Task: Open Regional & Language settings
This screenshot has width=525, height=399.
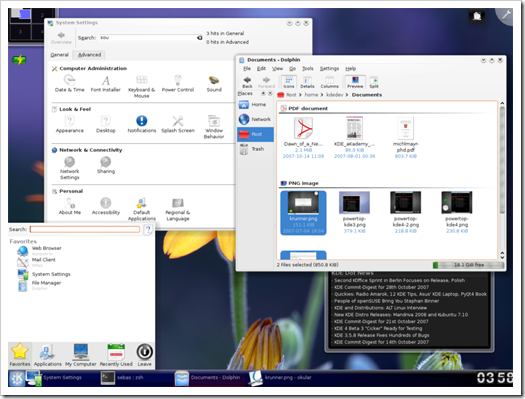Action: (178, 209)
